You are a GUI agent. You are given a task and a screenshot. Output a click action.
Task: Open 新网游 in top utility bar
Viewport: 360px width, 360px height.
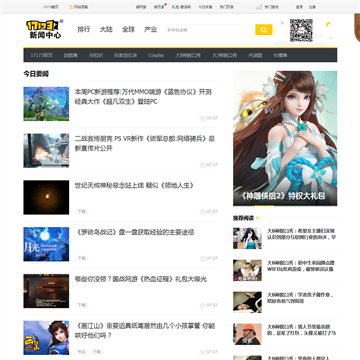[x=141, y=7]
